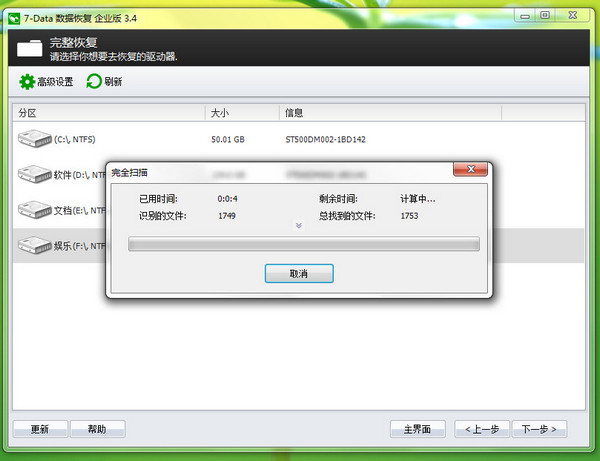Click the 剩余时间 label
This screenshot has width=600, height=461.
[x=338, y=199]
